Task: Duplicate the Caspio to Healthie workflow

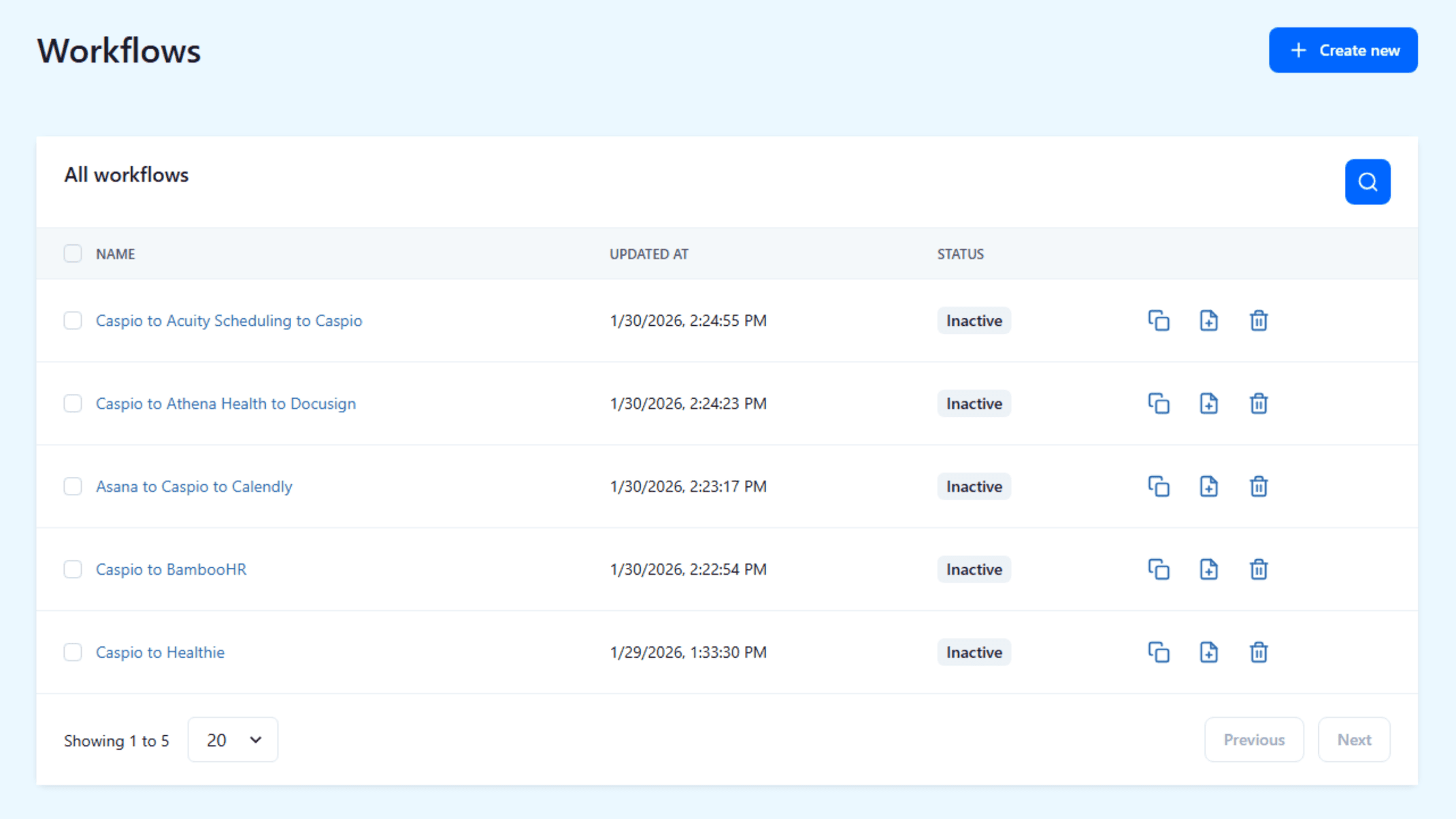Action: [x=1159, y=652]
